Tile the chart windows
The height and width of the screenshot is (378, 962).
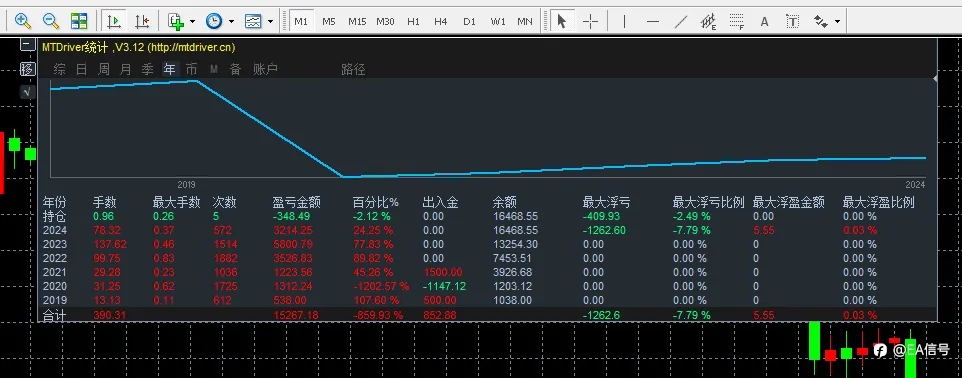[x=79, y=21]
